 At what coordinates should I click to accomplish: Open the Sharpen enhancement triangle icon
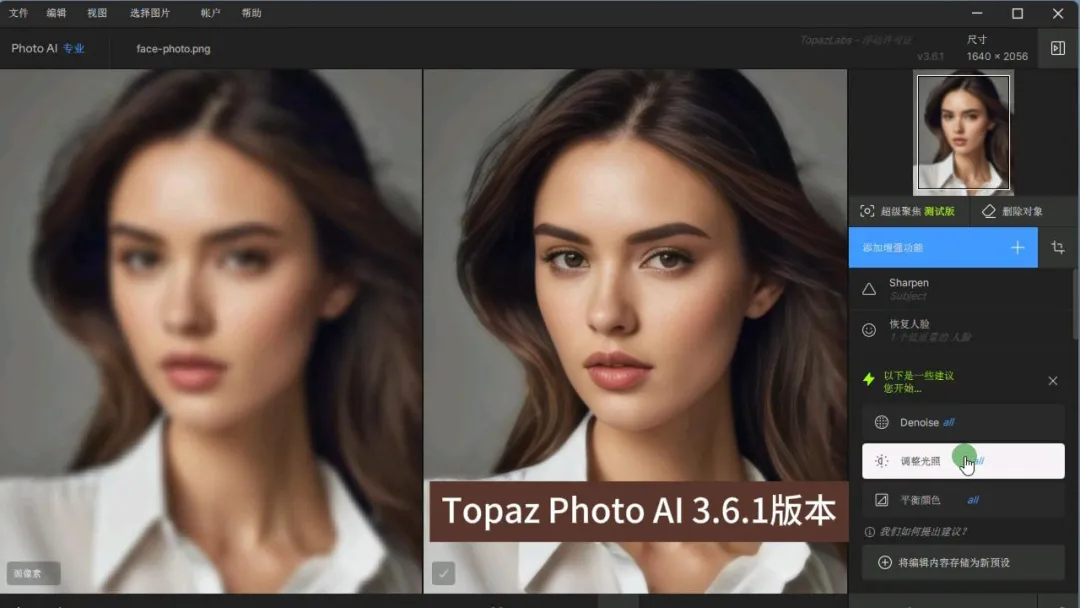869,289
